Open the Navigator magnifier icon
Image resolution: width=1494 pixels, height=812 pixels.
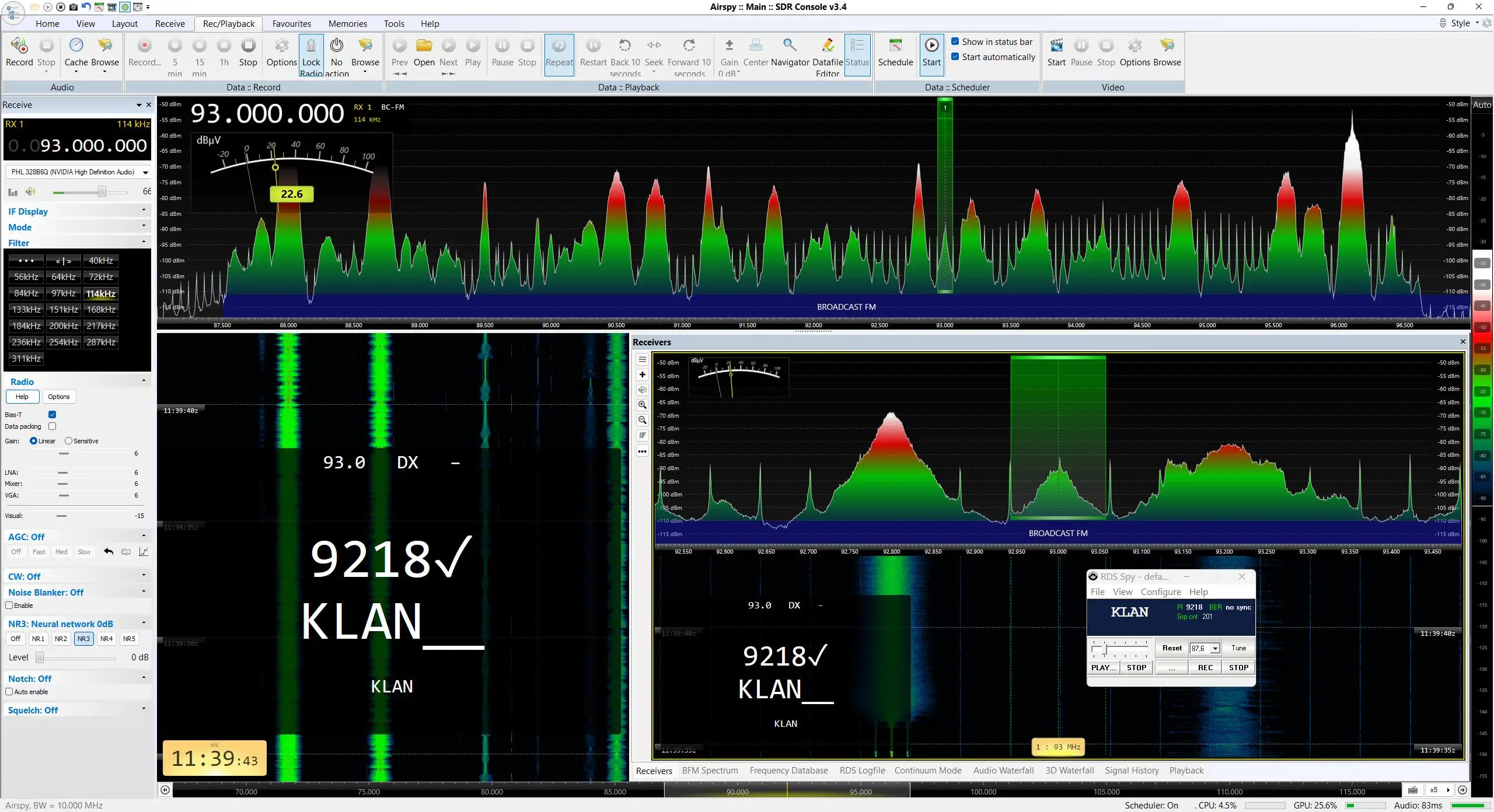click(790, 45)
